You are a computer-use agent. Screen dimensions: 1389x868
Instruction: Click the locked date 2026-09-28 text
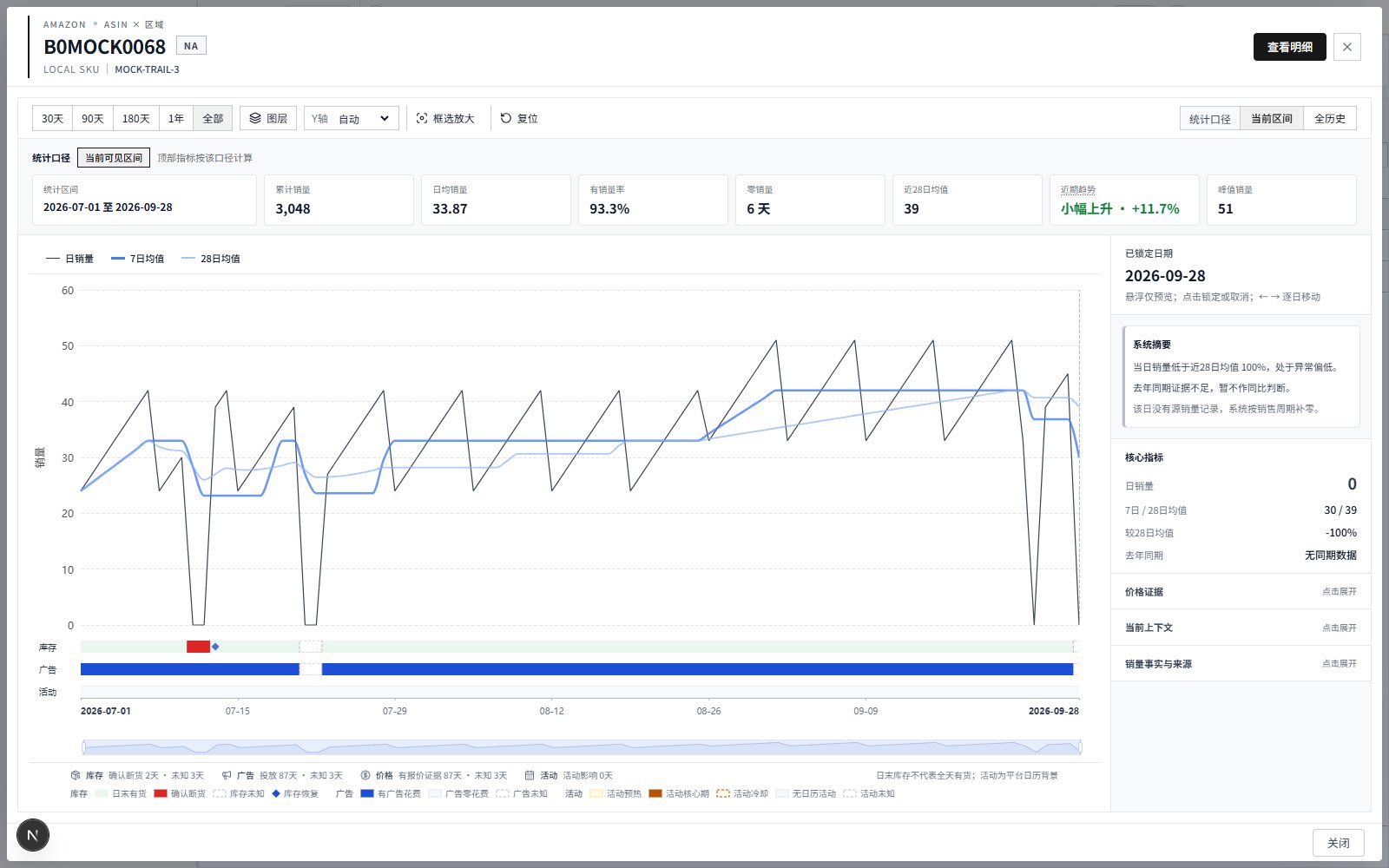(x=1165, y=276)
